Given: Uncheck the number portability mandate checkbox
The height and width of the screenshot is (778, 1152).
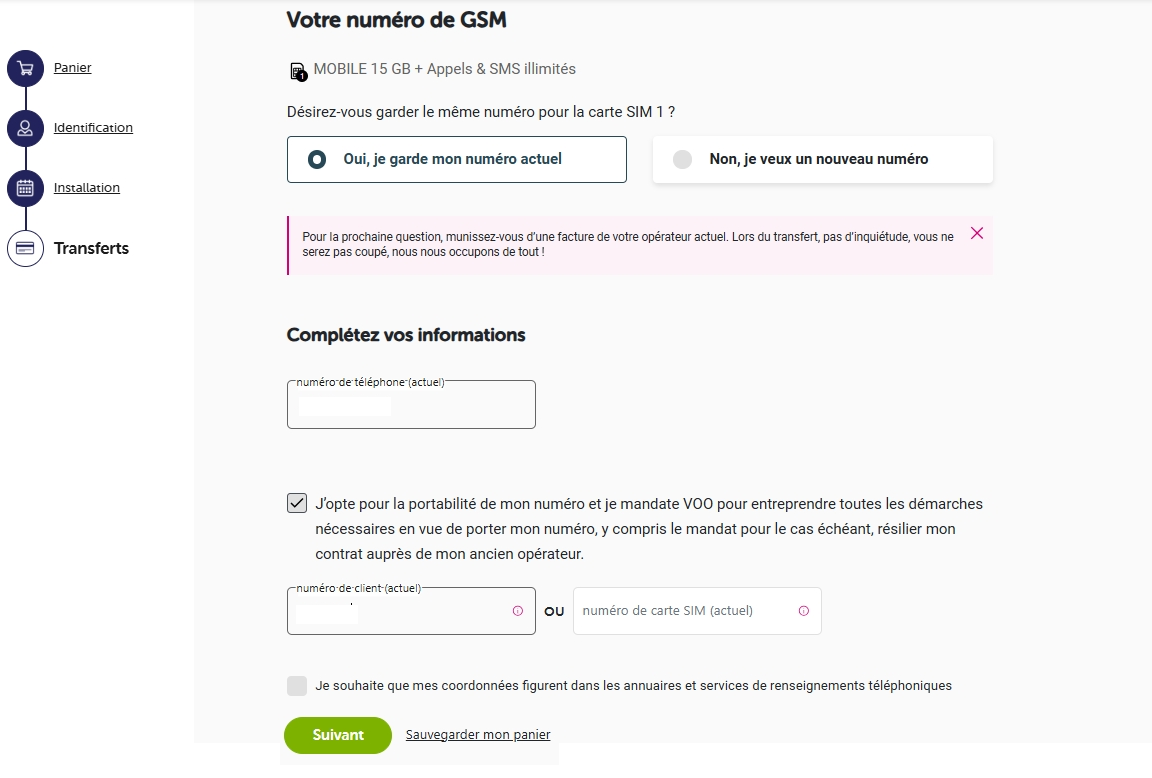Looking at the screenshot, I should (296, 503).
